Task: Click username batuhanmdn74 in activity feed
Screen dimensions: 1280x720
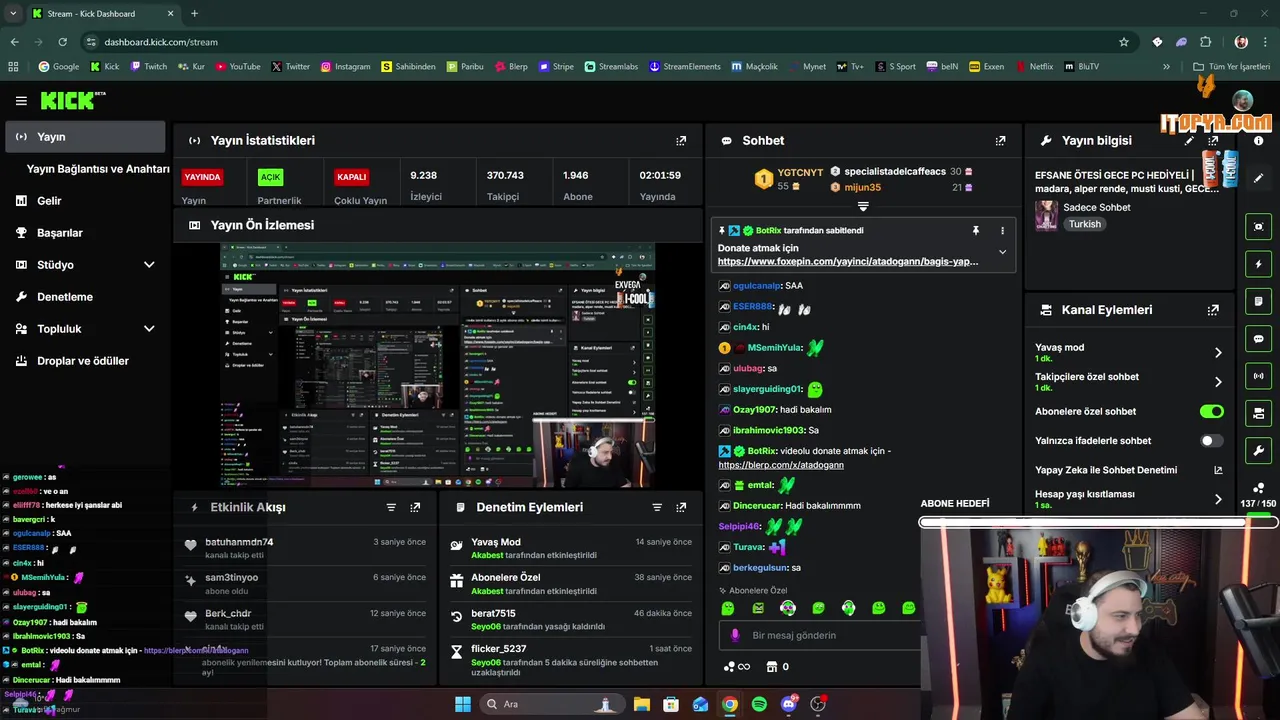Action: (239, 542)
